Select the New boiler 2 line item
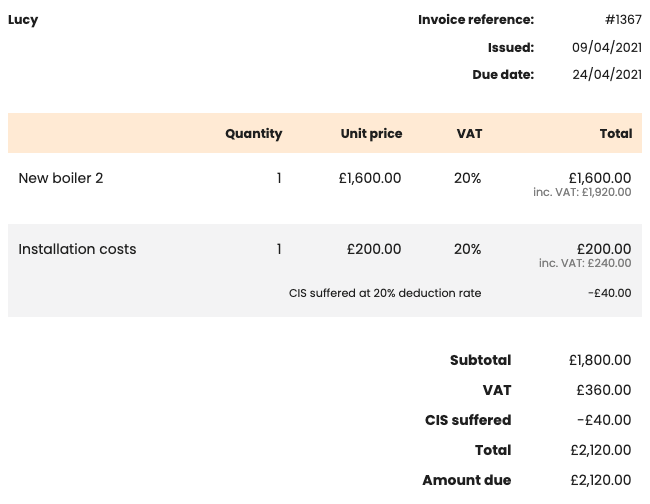Viewport: 650px width, 504px height. tap(61, 178)
